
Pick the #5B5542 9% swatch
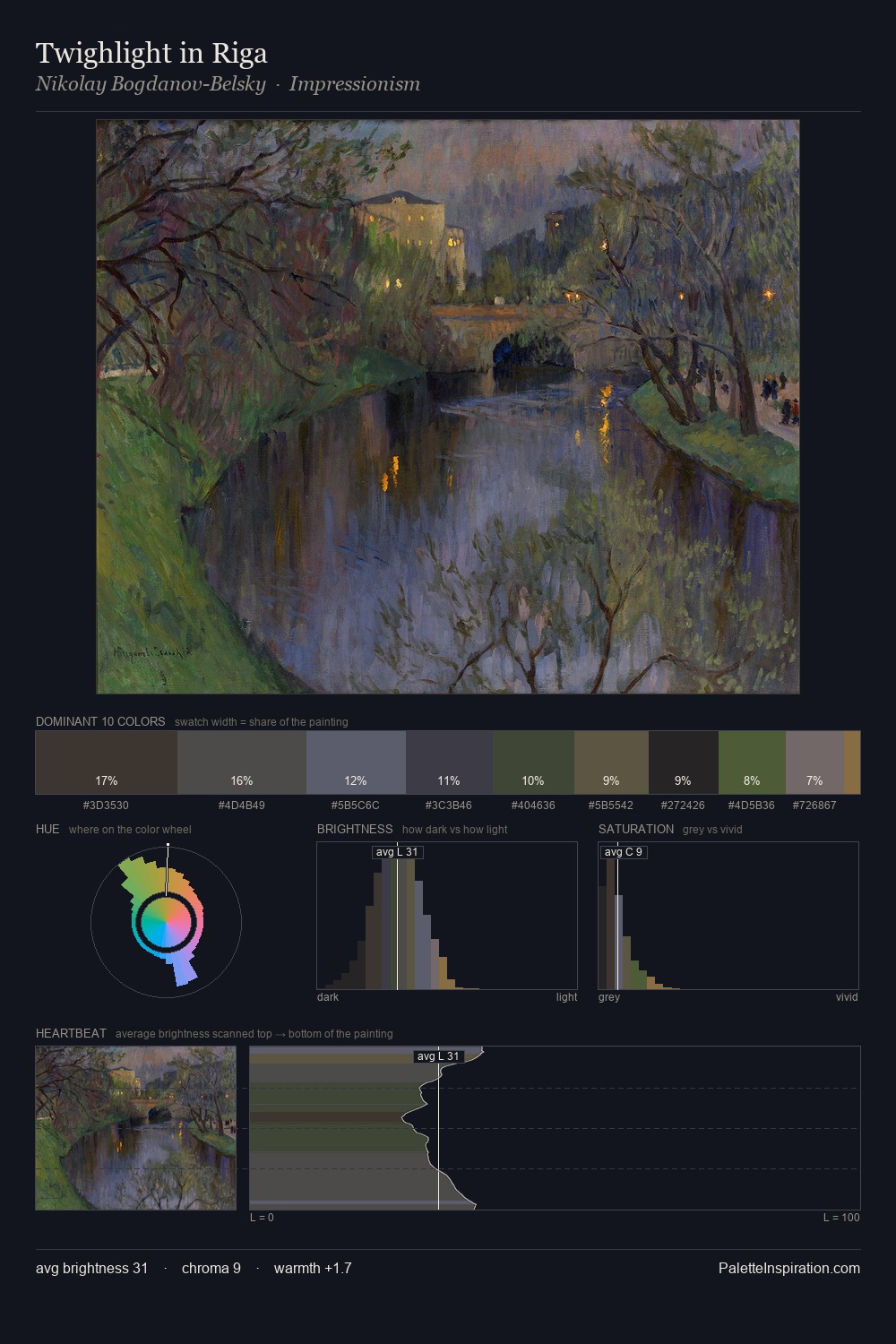click(611, 762)
